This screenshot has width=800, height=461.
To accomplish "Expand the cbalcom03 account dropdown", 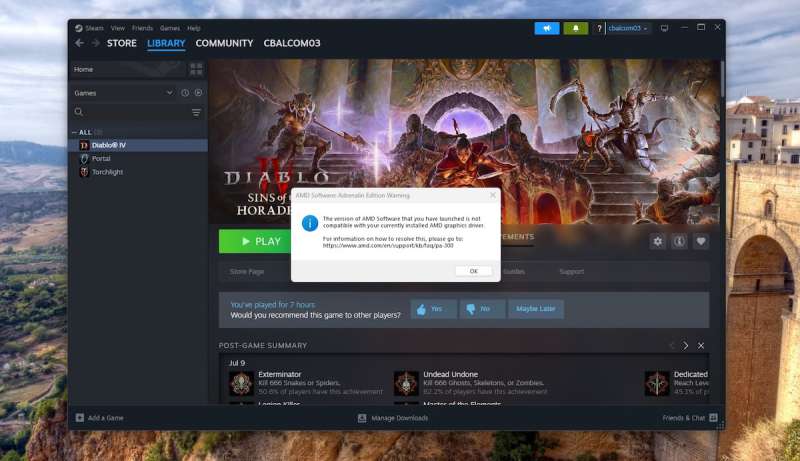I will [628, 29].
